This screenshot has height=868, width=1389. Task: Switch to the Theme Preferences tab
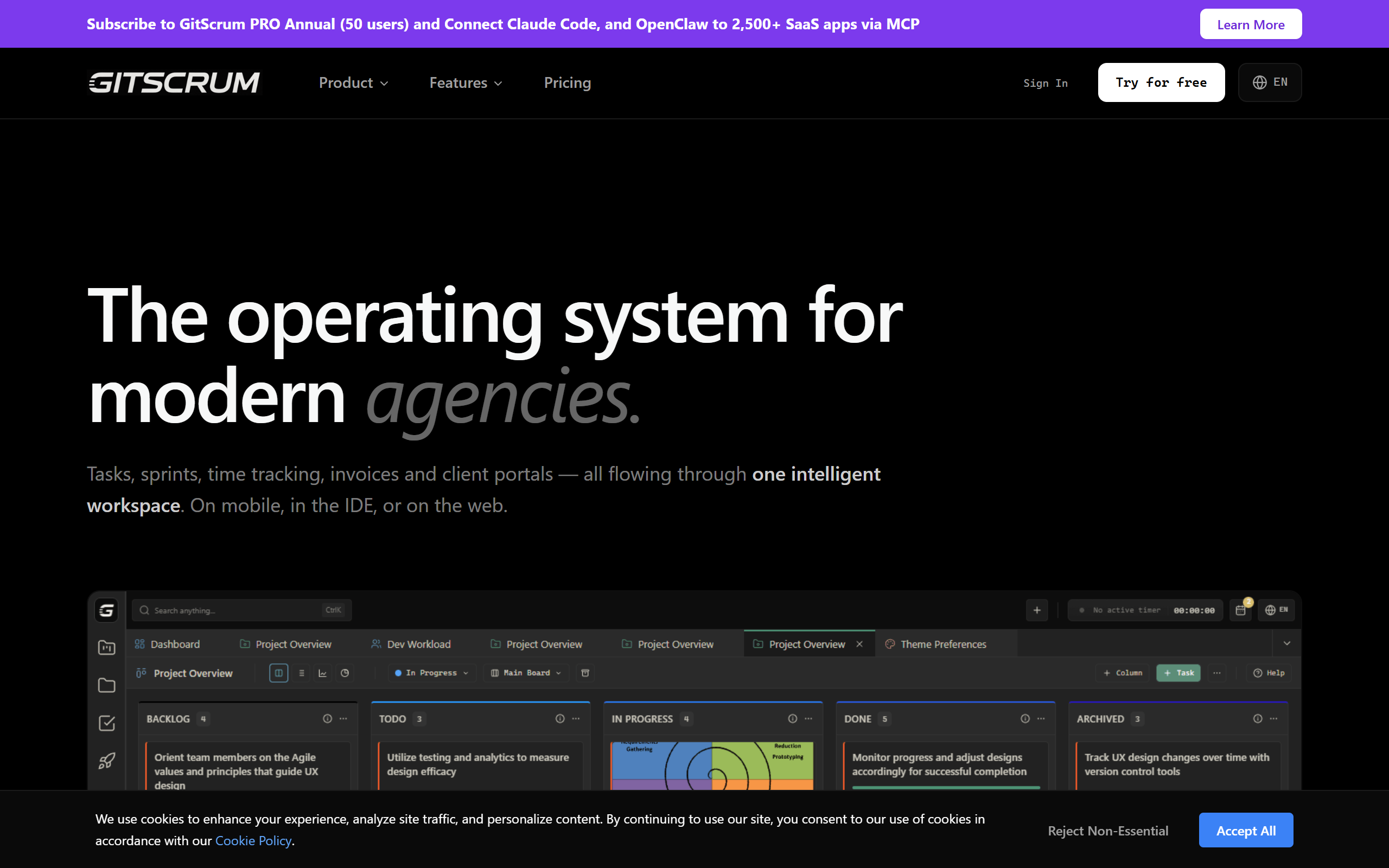[935, 644]
